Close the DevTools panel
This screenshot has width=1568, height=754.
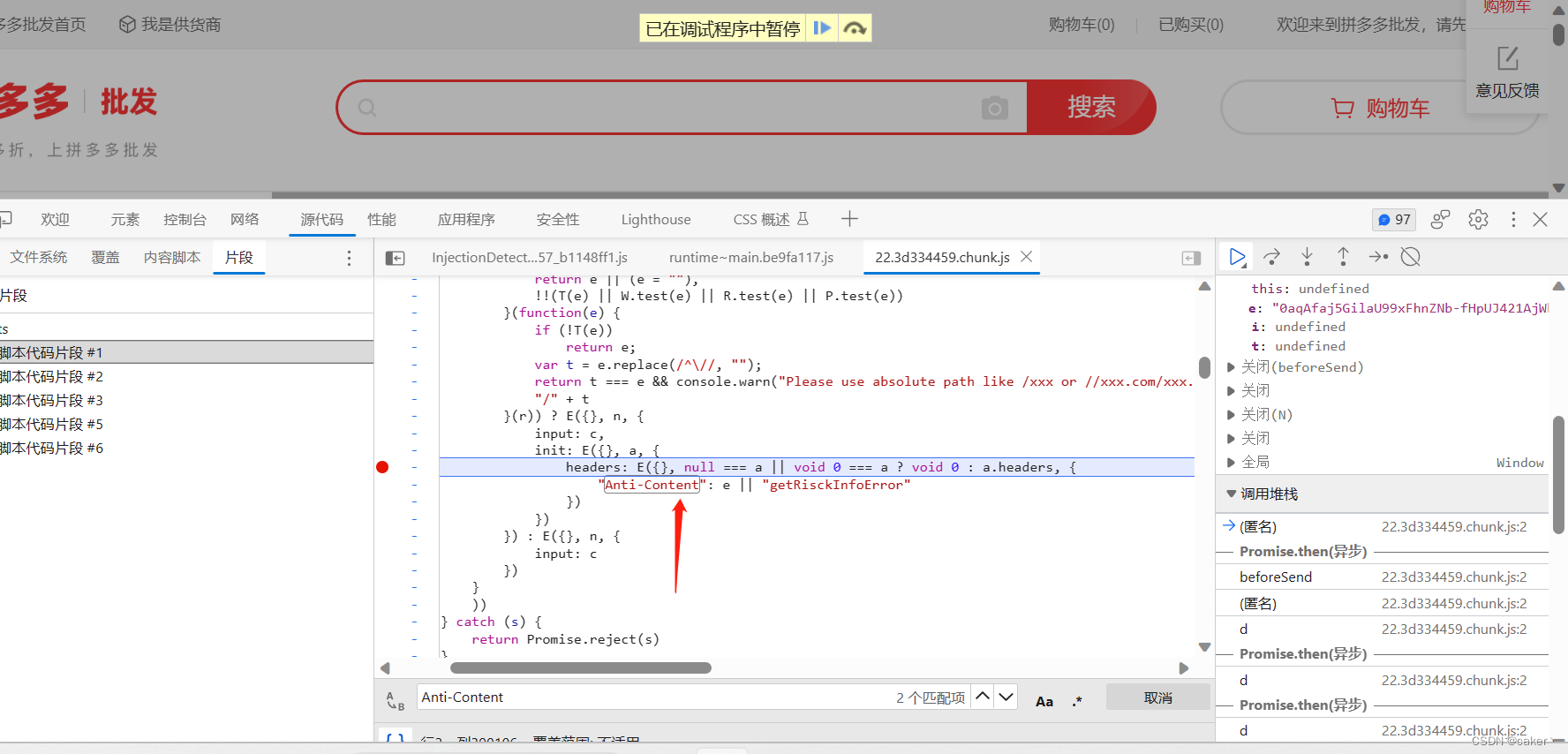(1541, 219)
